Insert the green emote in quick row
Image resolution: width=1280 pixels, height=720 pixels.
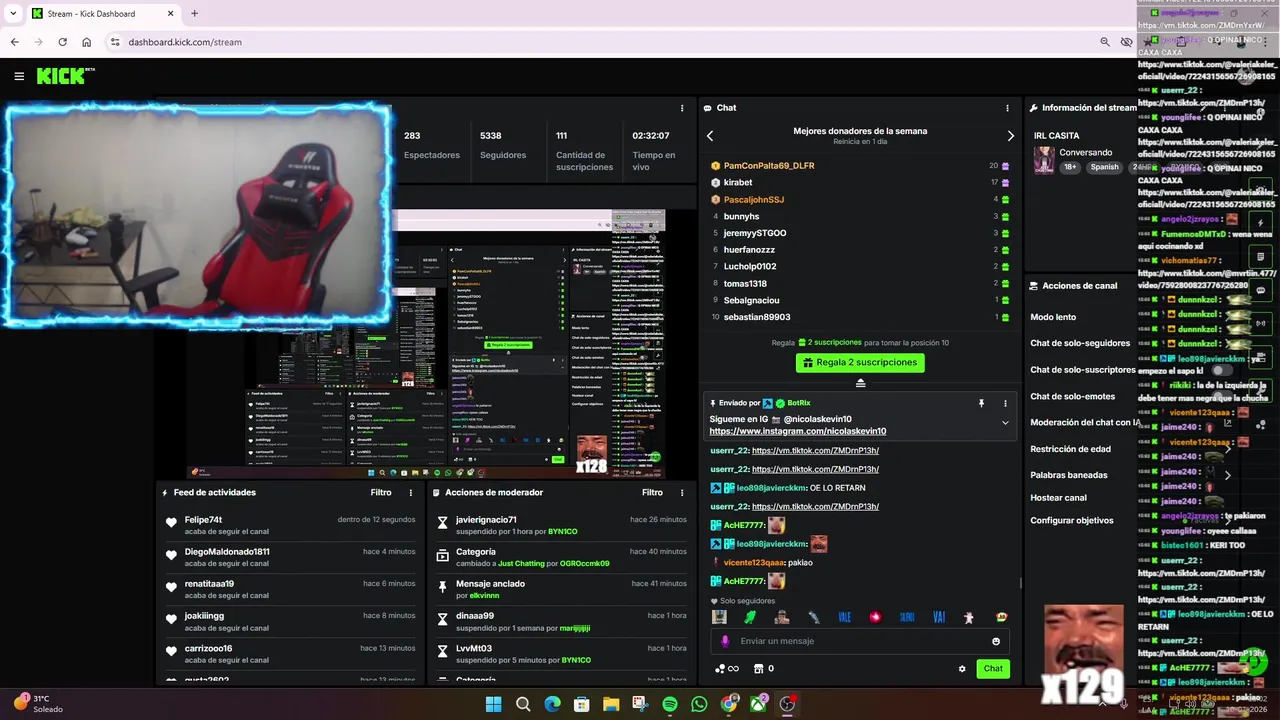(750, 617)
